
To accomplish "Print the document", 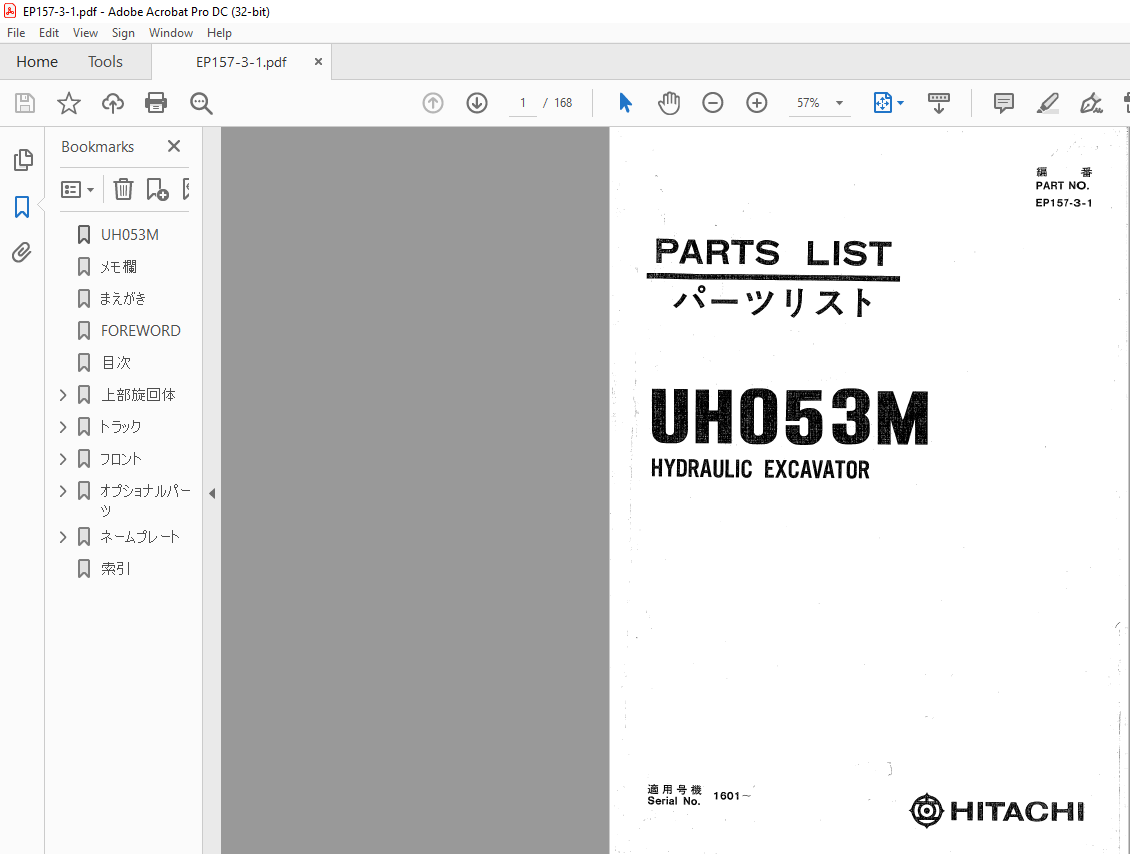I will pyautogui.click(x=156, y=103).
